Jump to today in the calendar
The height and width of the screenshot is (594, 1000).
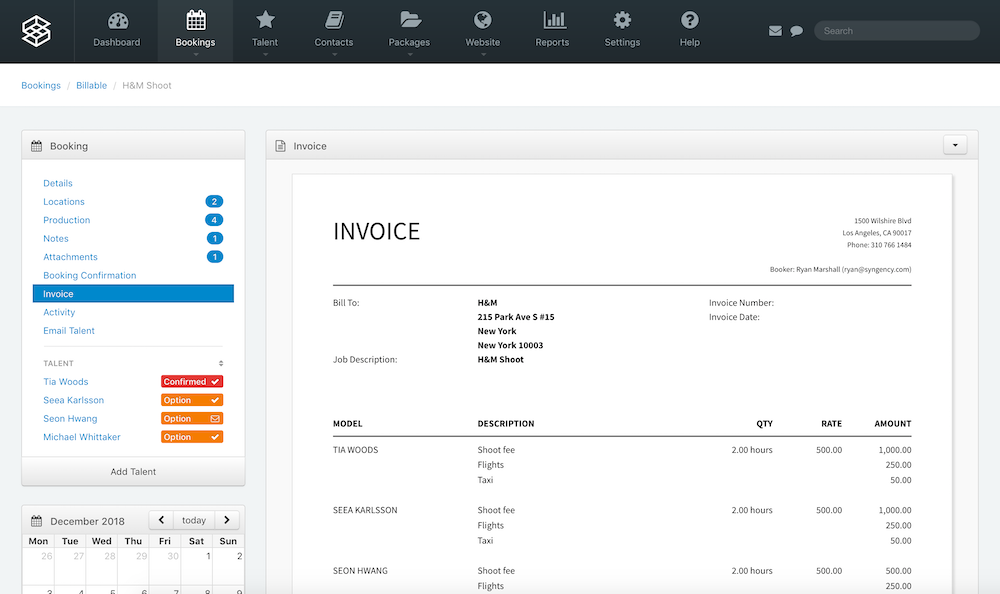(x=194, y=520)
